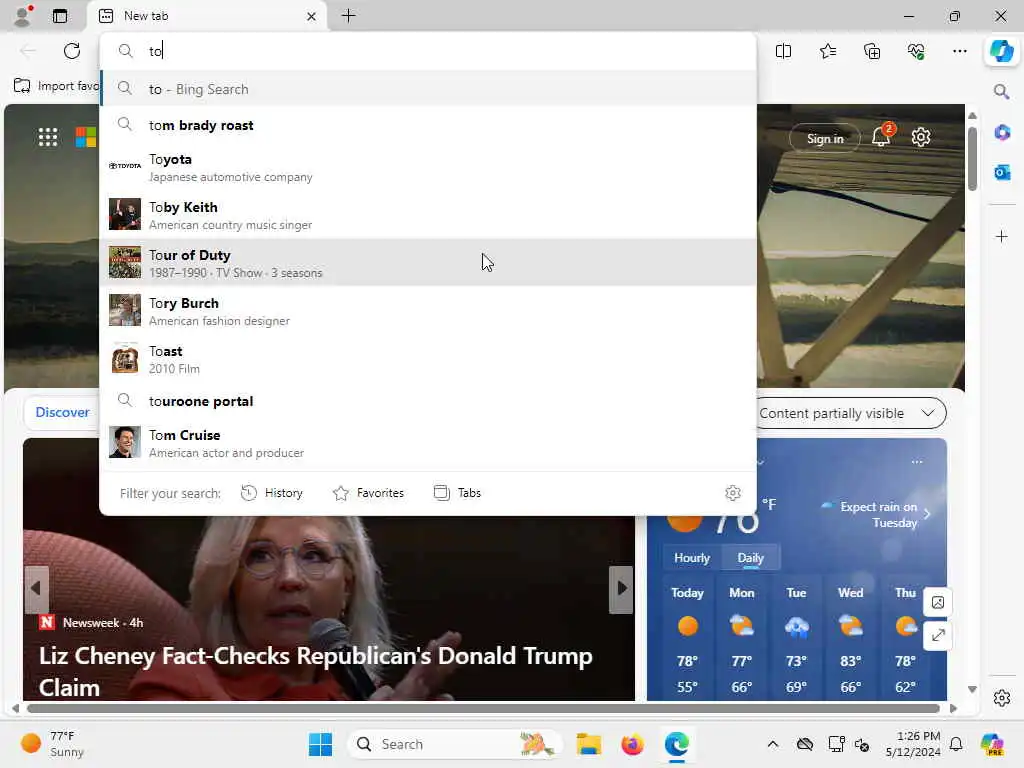The width and height of the screenshot is (1024, 768).
Task: Open the taskbar weather widget
Action: (52, 744)
